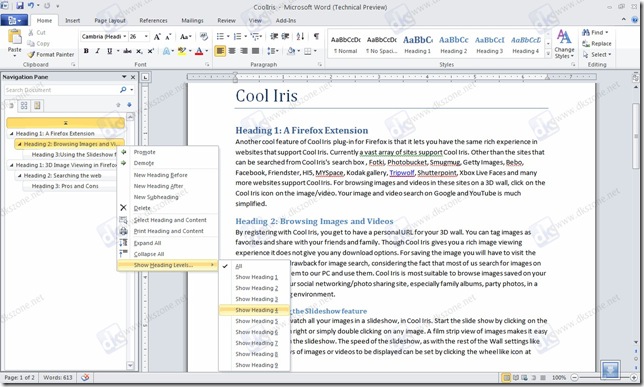Screen dimensions: 644x387
Task: Click the Decrease Indent icon
Action: pyautogui.click(x=274, y=37)
